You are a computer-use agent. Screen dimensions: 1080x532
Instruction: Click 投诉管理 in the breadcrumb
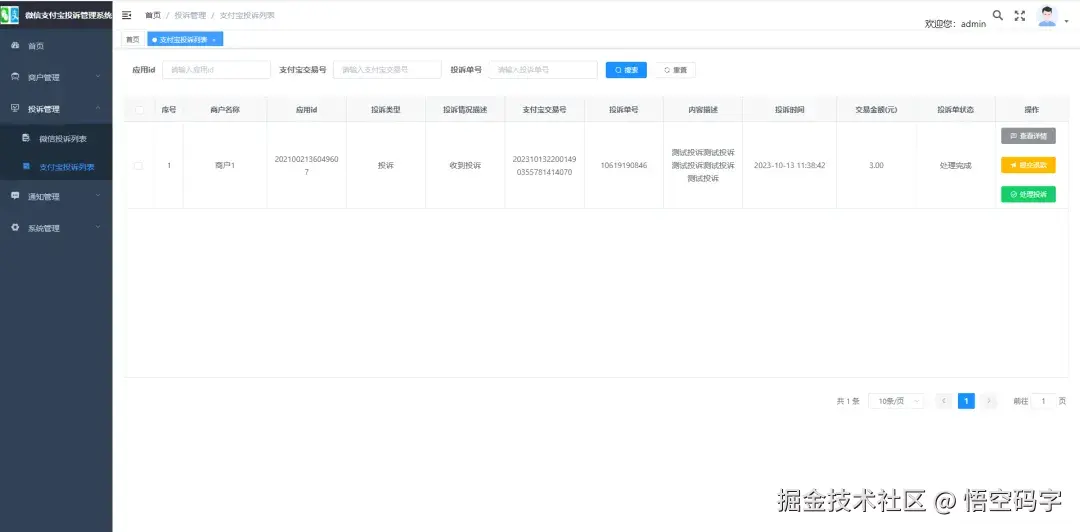tap(189, 14)
